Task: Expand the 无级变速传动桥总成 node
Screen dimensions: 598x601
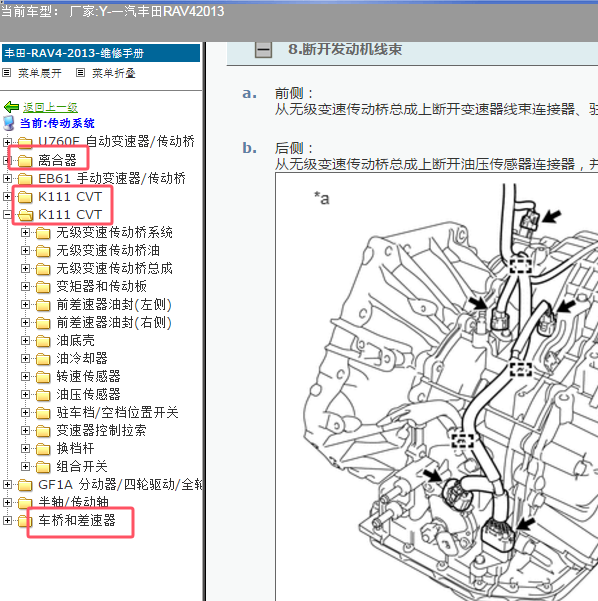Action: pyautogui.click(x=25, y=268)
